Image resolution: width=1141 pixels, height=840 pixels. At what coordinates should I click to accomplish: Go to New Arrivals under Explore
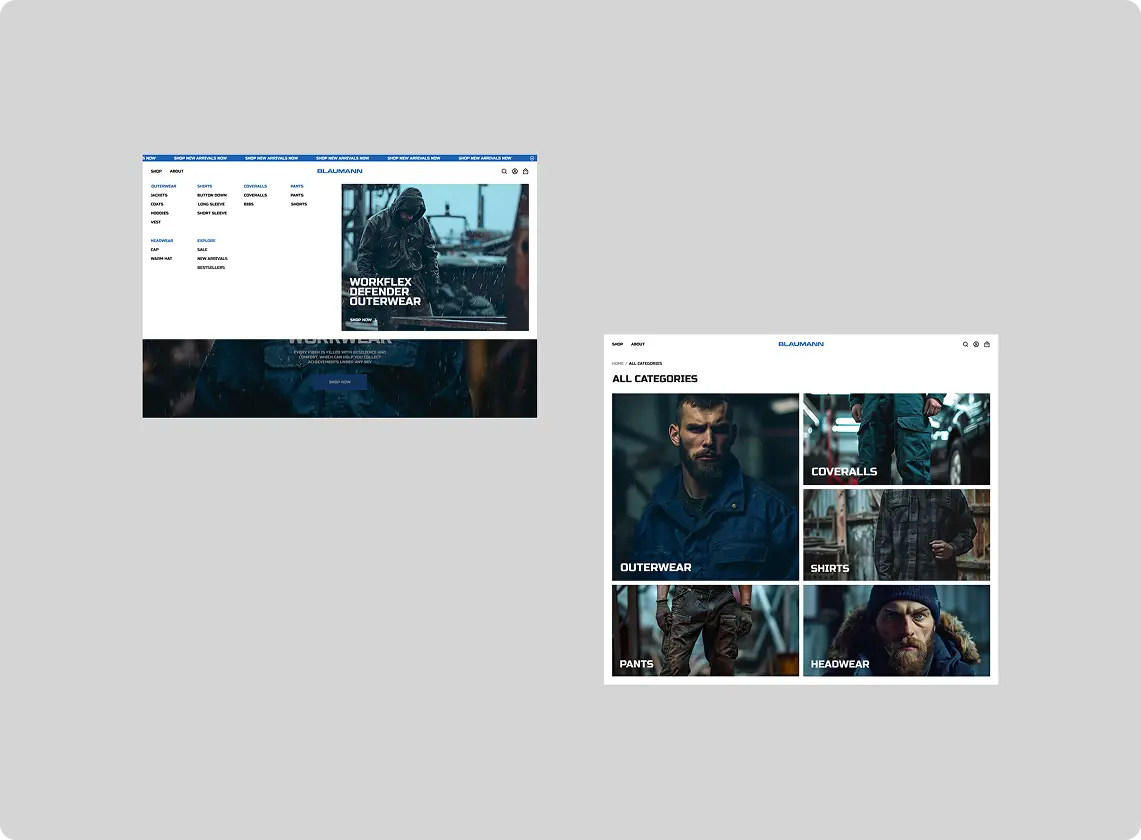point(212,258)
